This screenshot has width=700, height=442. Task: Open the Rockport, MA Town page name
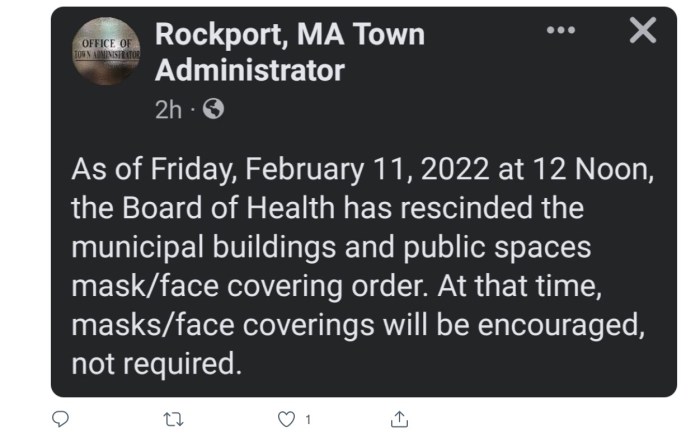(290, 35)
